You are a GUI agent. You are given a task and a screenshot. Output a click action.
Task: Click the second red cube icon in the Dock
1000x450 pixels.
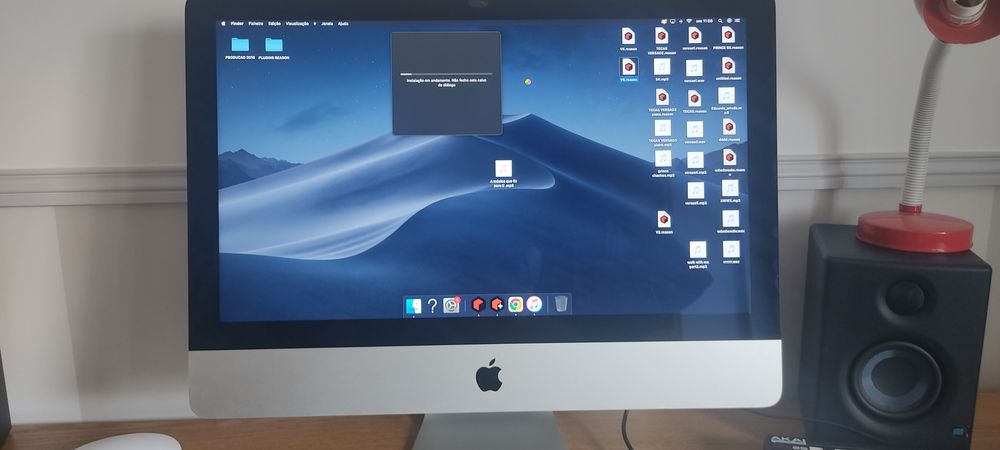pyautogui.click(x=497, y=305)
